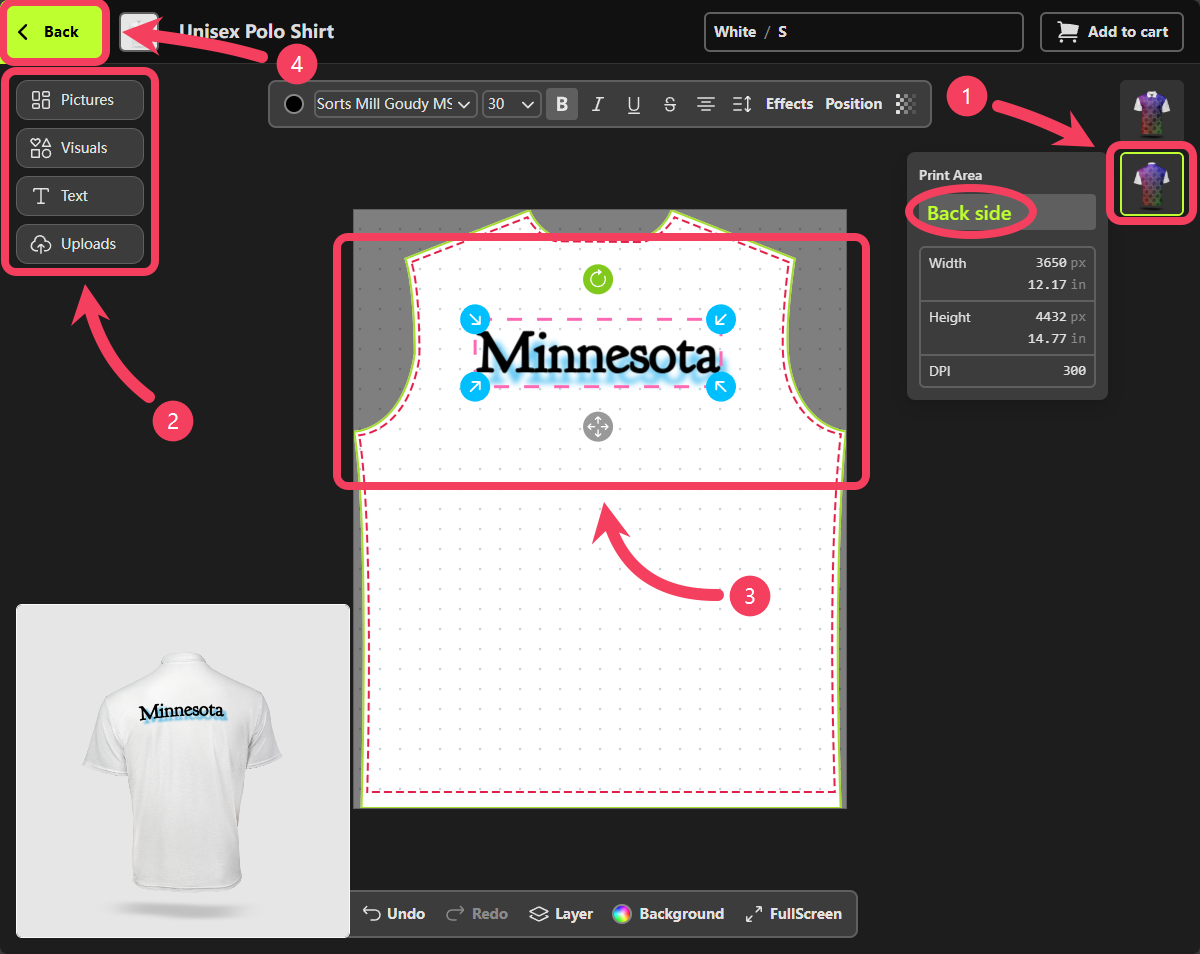Enter FullScreen mode
The height and width of the screenshot is (954, 1200).
[x=794, y=914]
